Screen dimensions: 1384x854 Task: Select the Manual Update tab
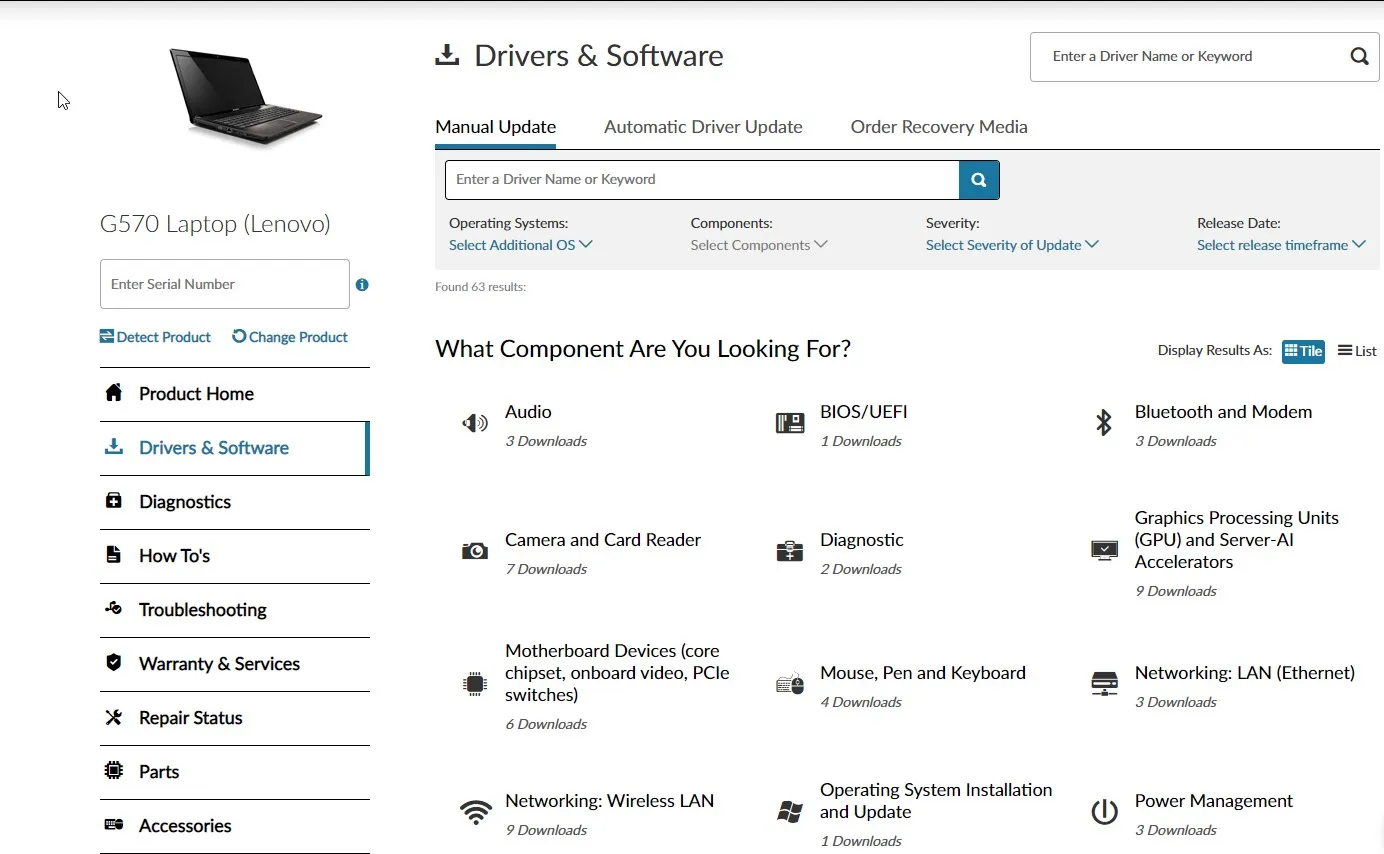pyautogui.click(x=495, y=127)
